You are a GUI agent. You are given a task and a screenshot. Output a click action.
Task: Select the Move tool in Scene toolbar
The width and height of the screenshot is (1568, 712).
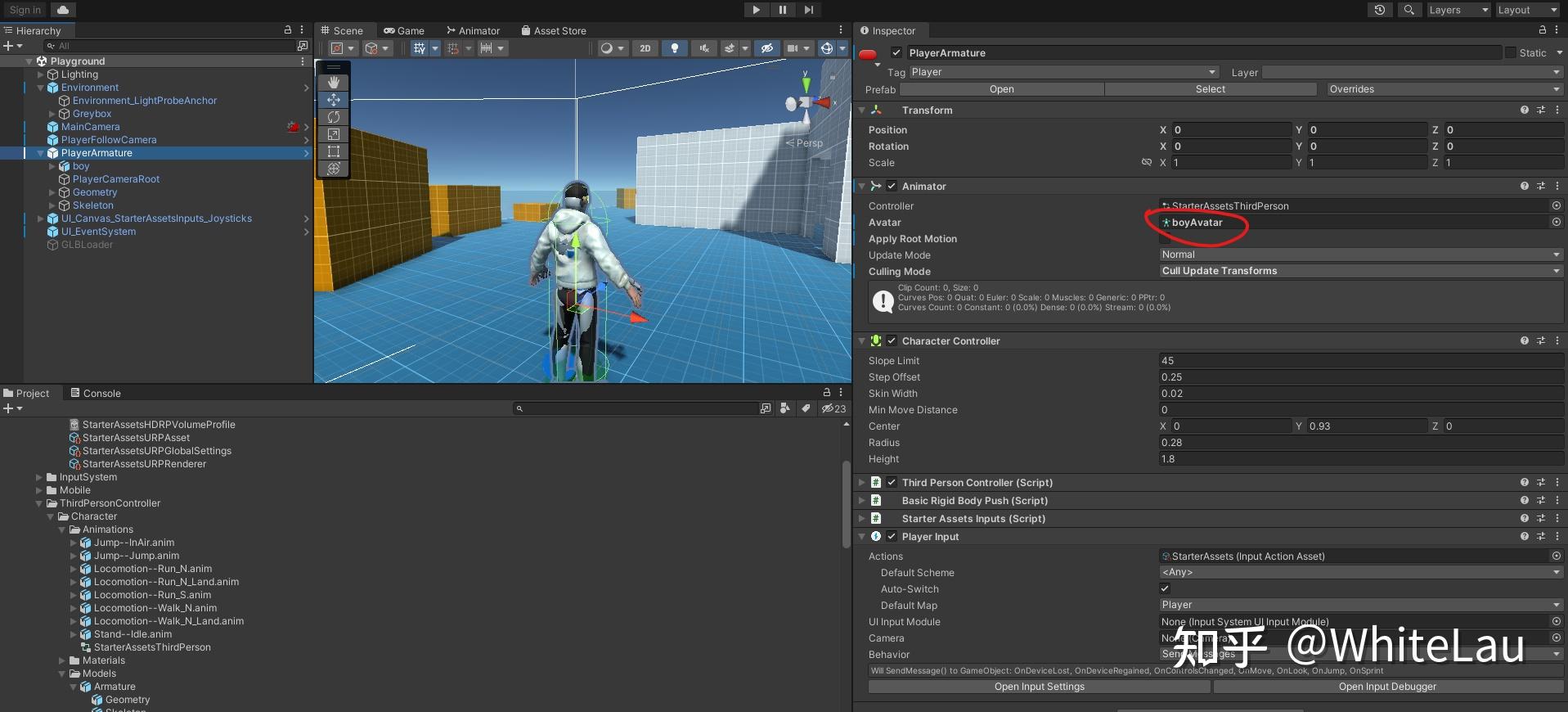click(334, 100)
